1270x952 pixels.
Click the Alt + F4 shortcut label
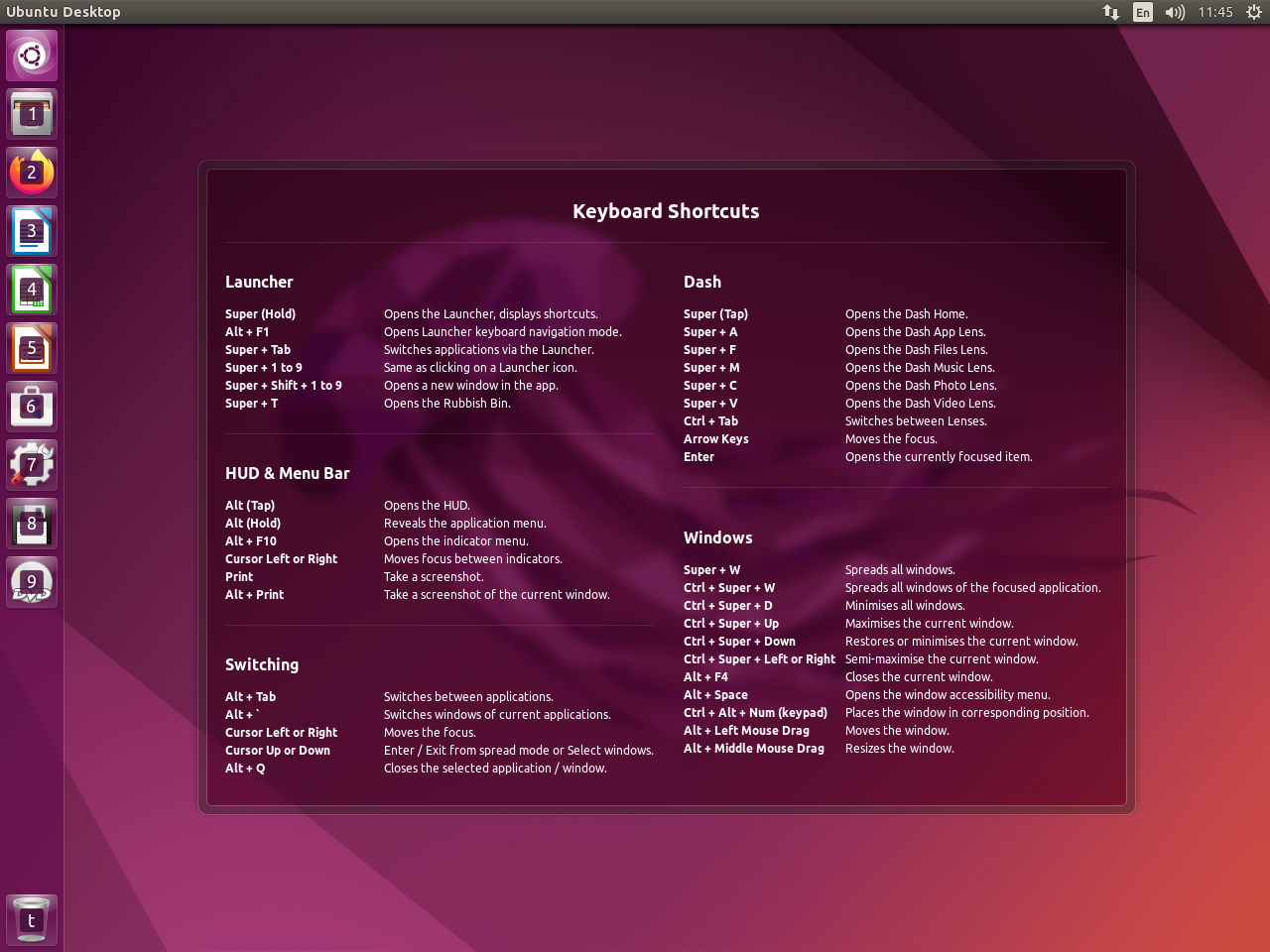pyautogui.click(x=705, y=677)
